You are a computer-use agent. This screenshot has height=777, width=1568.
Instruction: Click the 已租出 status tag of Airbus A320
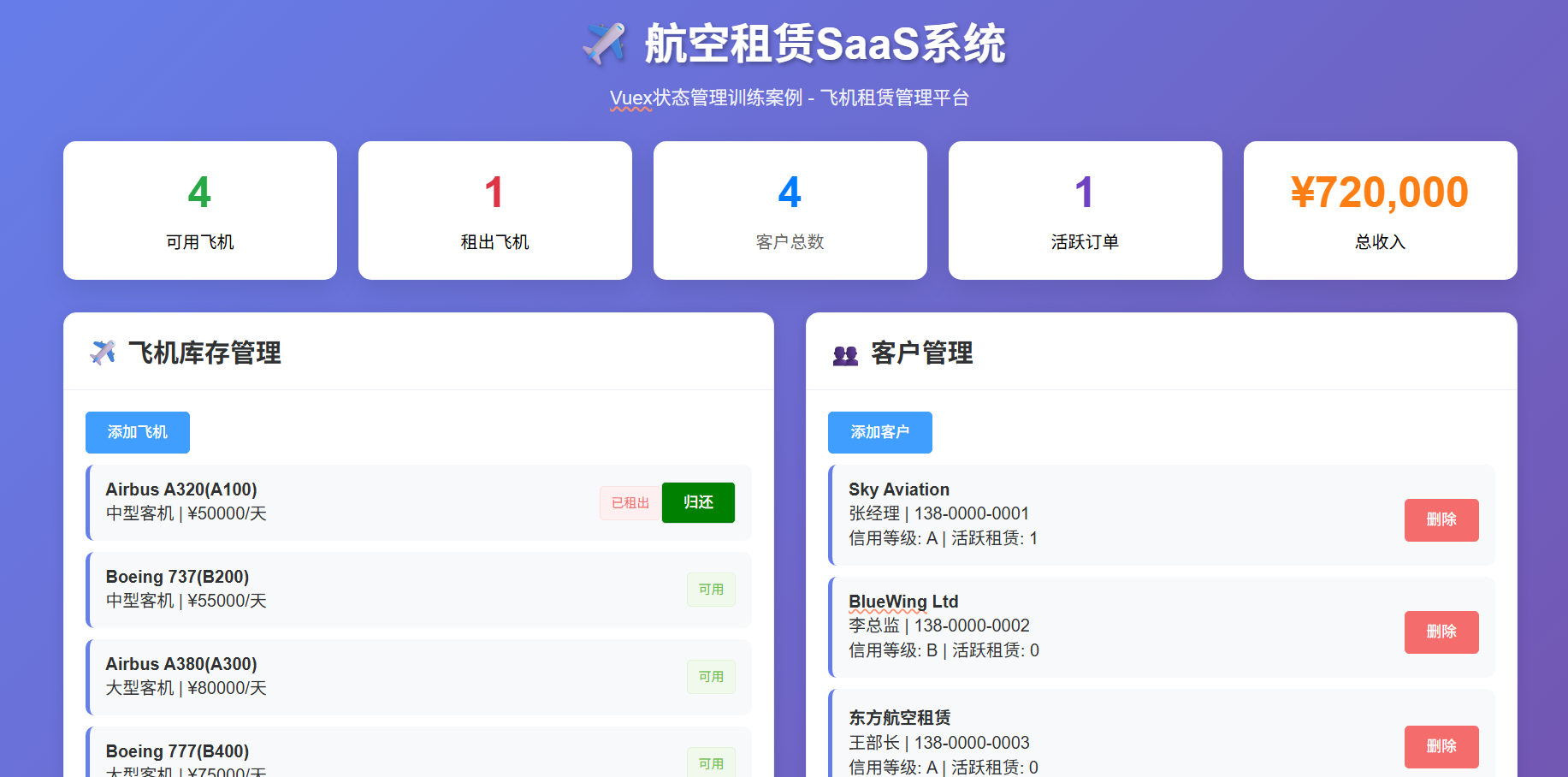click(x=630, y=503)
